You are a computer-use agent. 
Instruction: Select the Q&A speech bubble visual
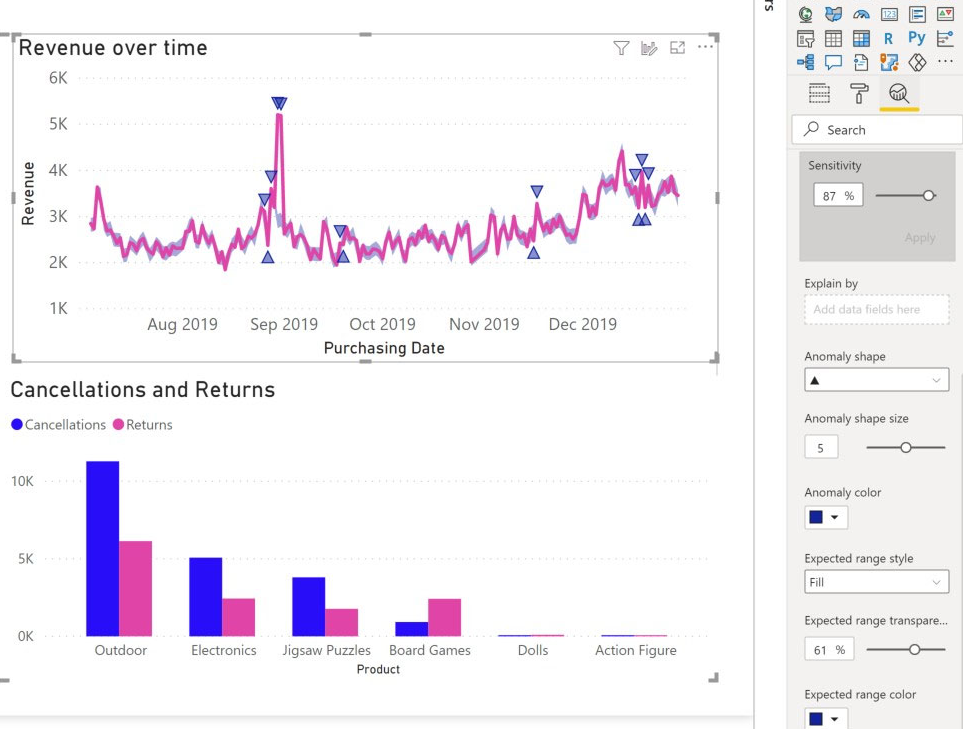[x=833, y=62]
